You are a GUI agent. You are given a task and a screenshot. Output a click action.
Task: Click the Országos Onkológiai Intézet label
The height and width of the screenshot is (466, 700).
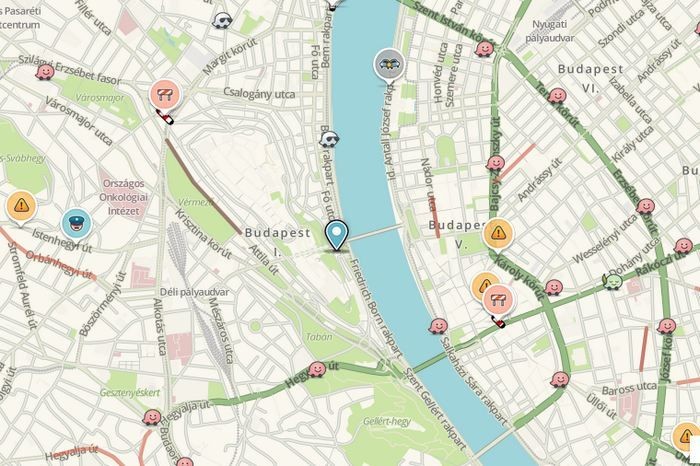pos(124,197)
